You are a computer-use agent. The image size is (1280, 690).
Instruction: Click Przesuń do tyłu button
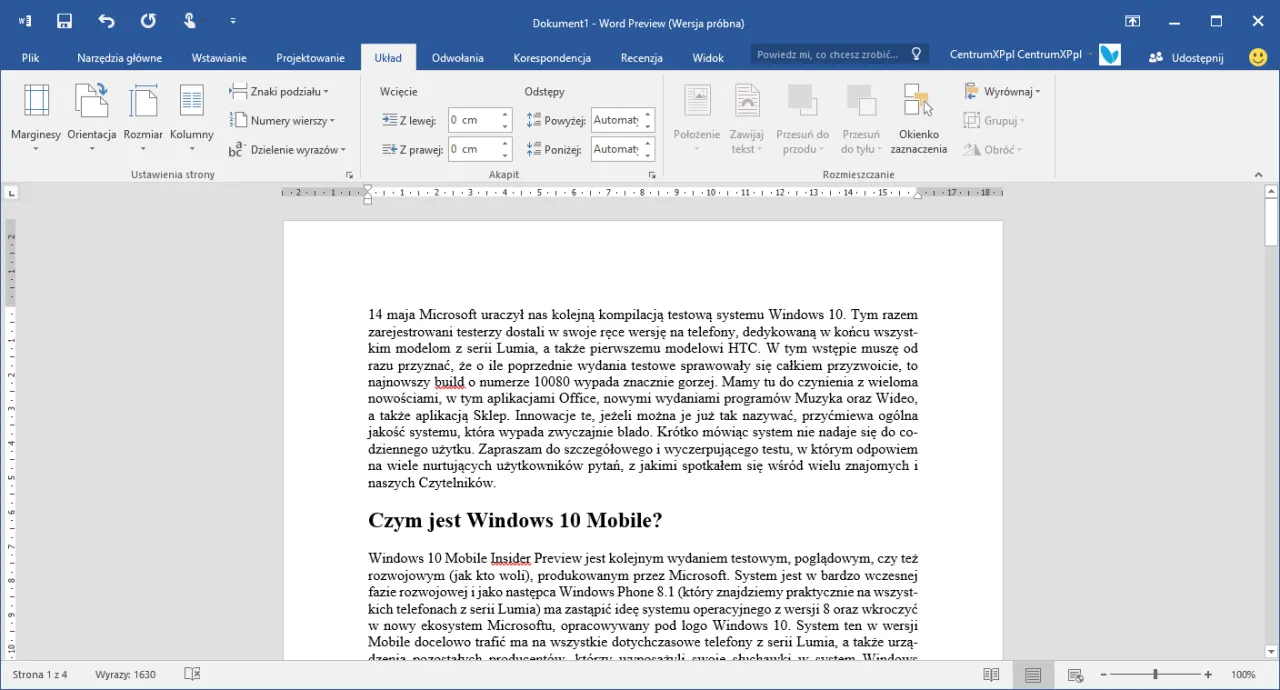coord(860,119)
